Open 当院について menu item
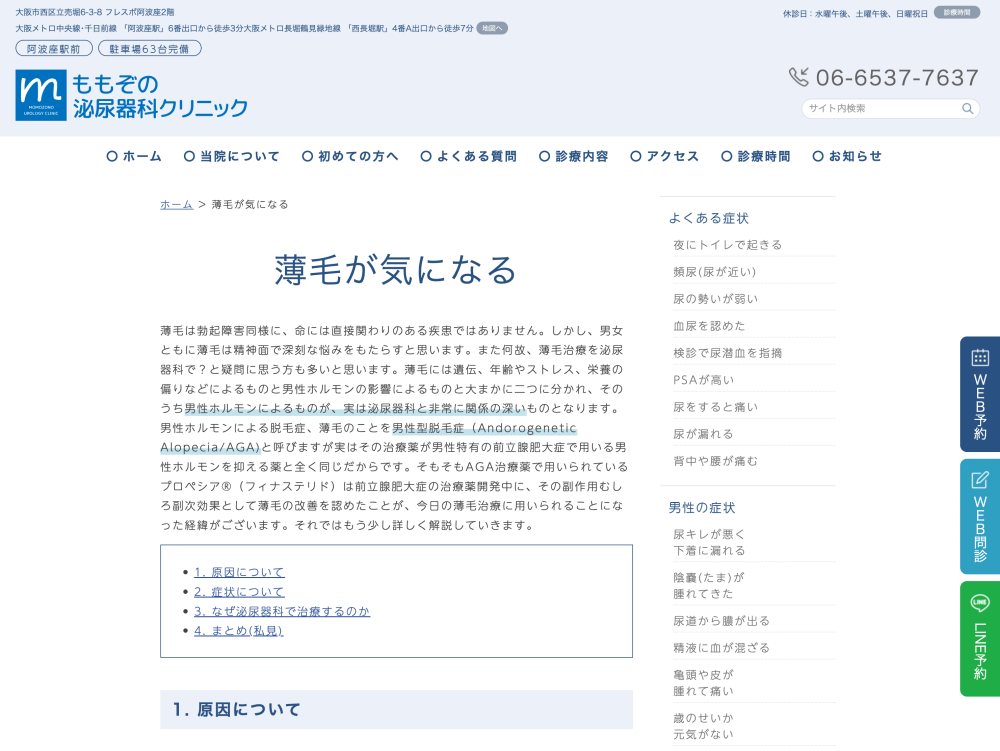Image resolution: width=1000 pixels, height=751 pixels. coord(232,156)
